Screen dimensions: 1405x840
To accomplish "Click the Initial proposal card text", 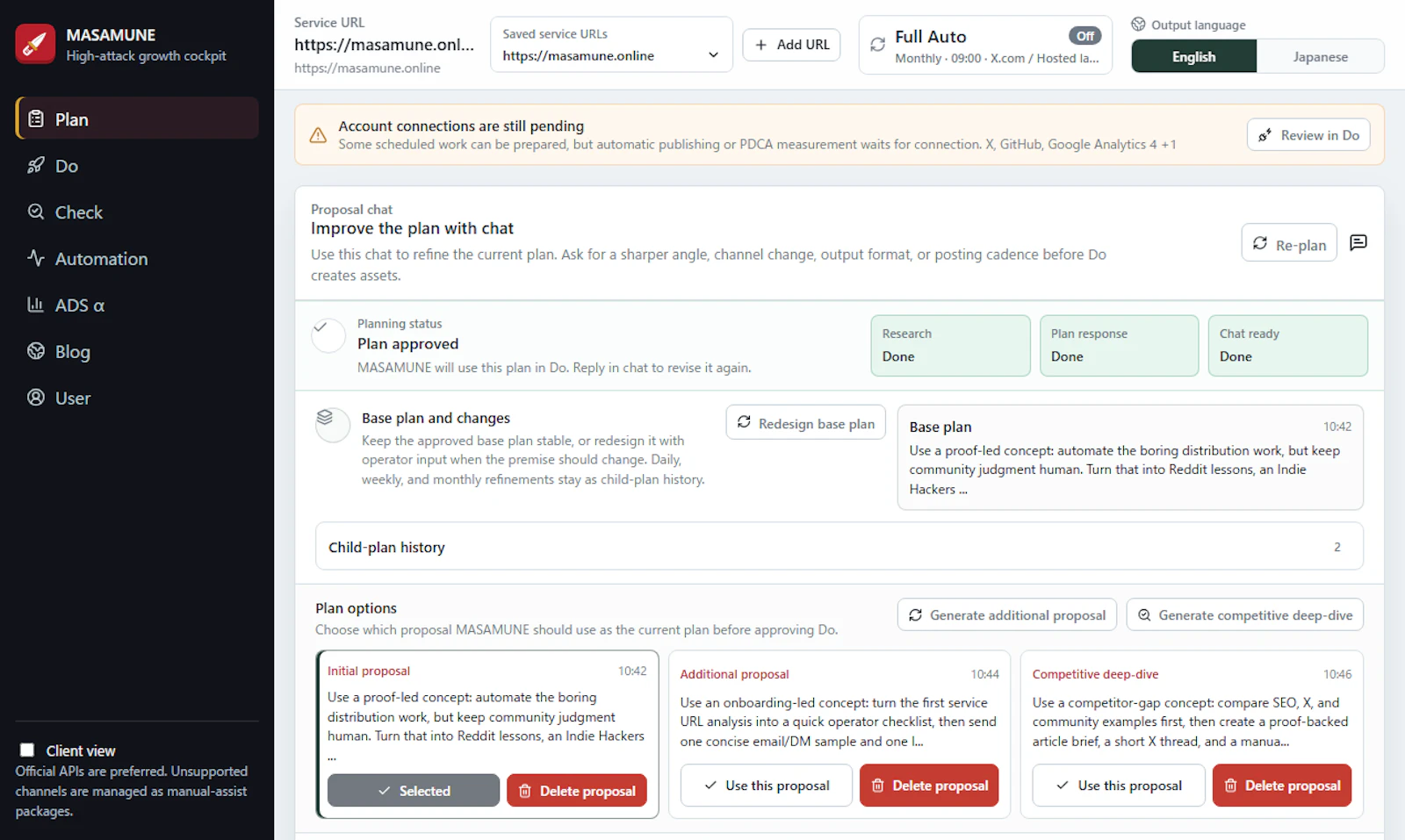I will [x=486, y=726].
